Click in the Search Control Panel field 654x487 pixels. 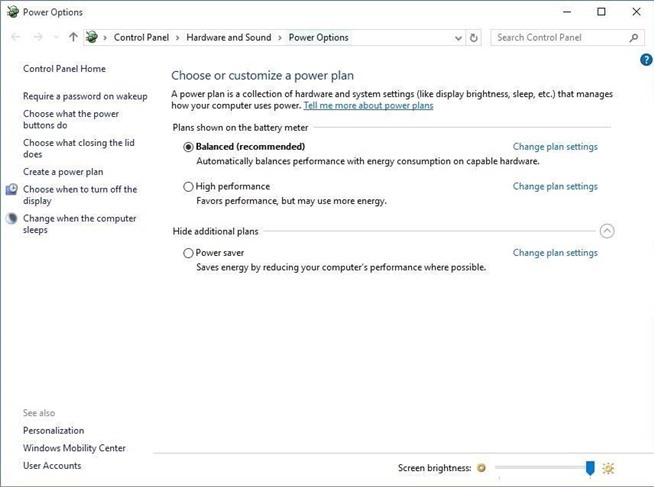560,38
